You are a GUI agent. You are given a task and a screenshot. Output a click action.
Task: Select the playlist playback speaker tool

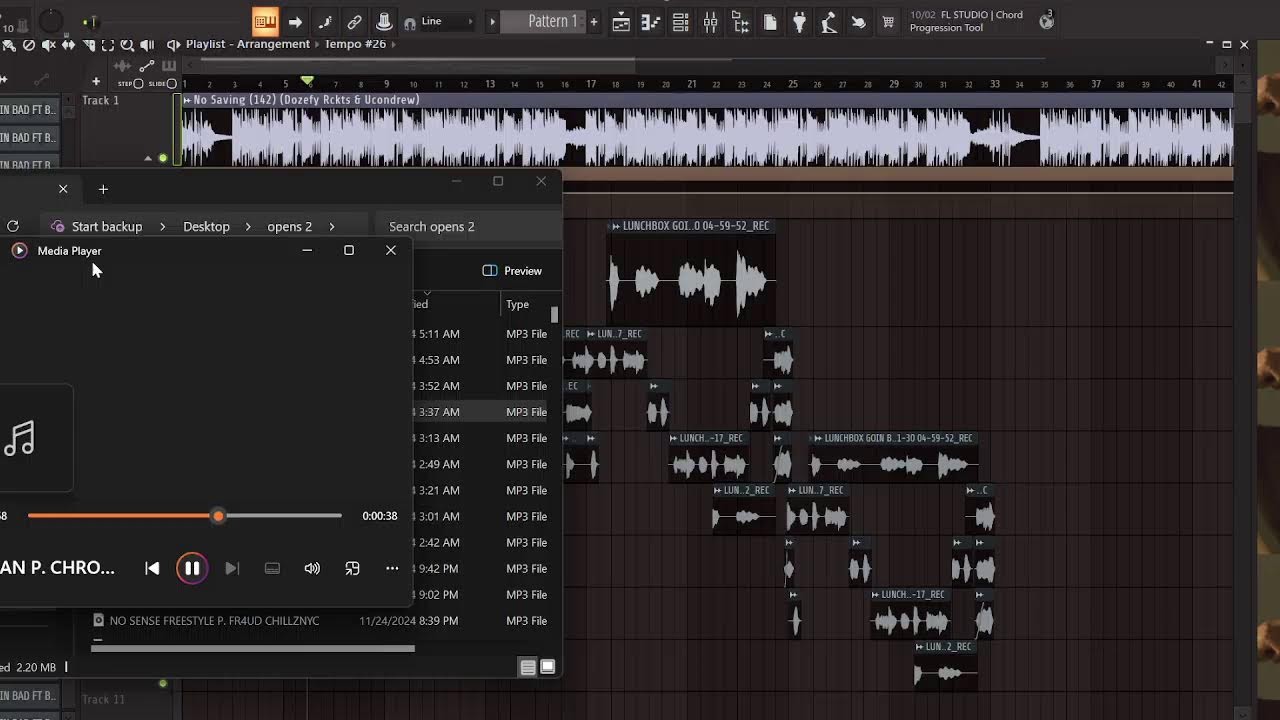[147, 45]
